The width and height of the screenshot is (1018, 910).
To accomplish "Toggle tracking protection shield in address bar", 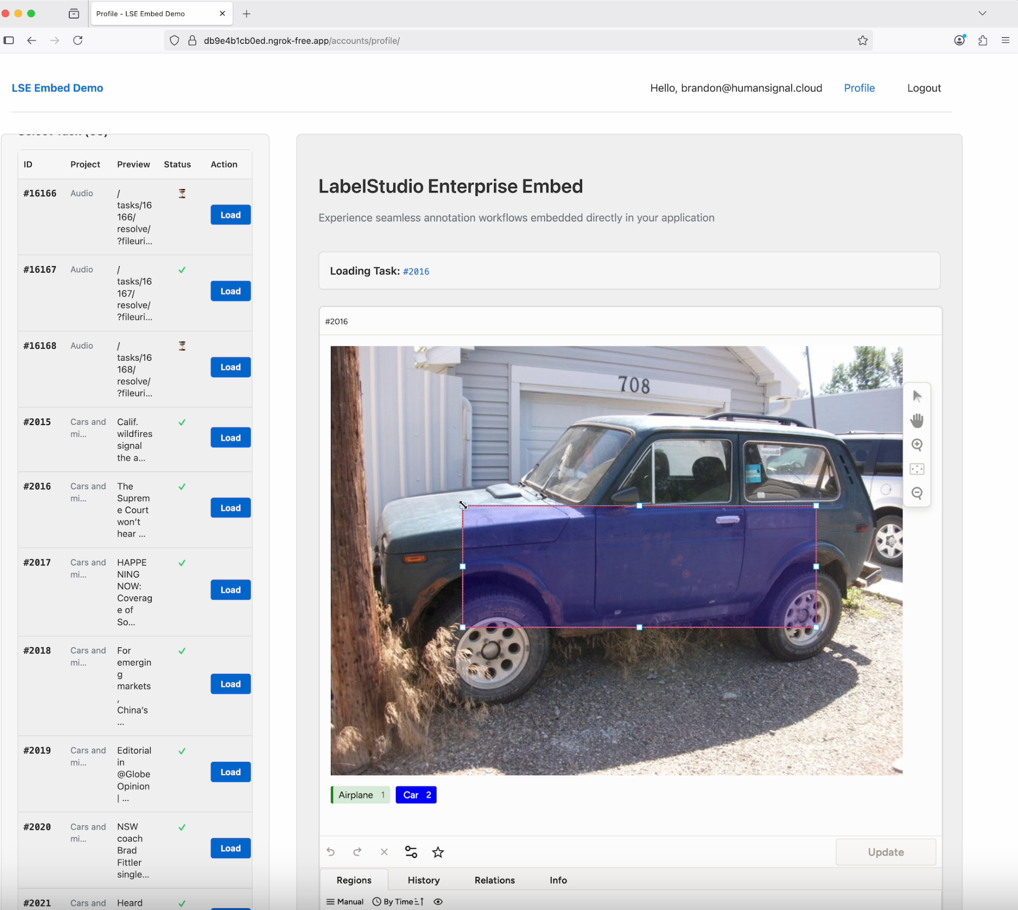I will (x=175, y=41).
